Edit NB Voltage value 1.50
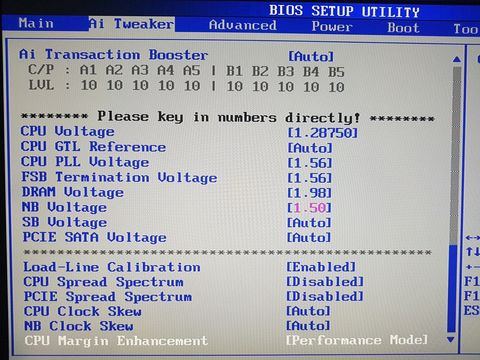This screenshot has width=480, height=360. (x=310, y=208)
